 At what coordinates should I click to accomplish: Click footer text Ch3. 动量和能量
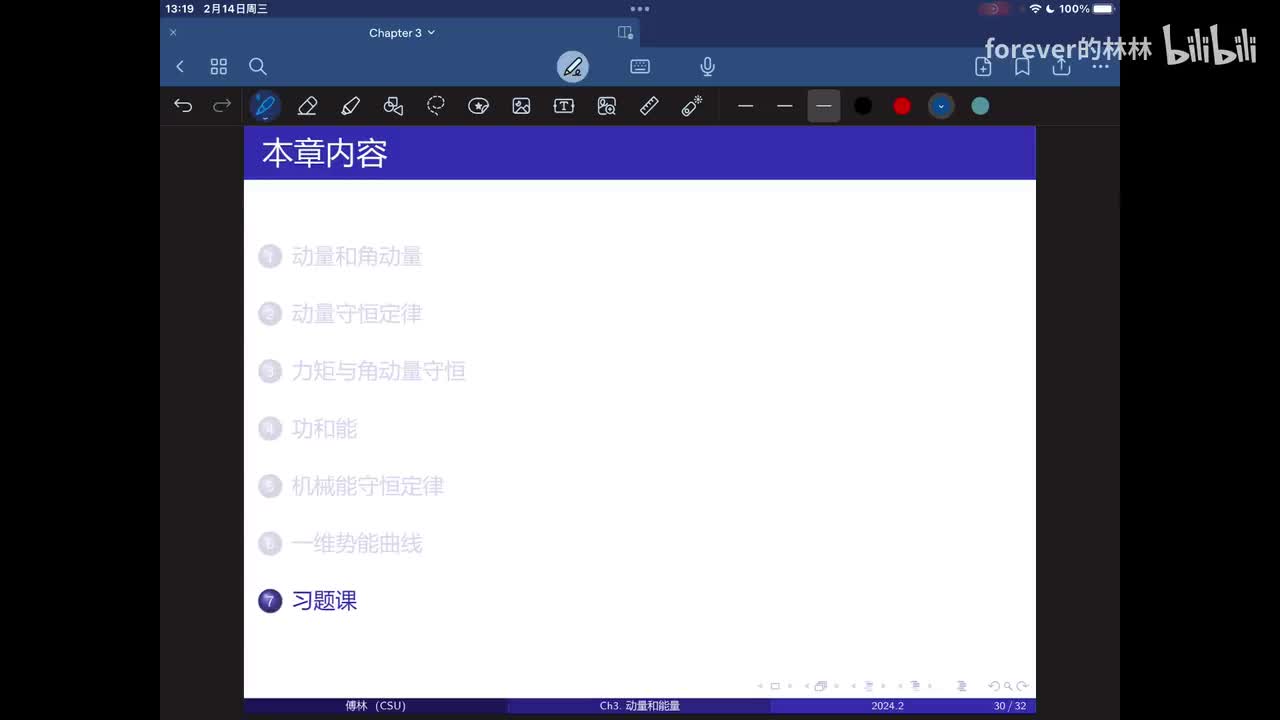640,706
